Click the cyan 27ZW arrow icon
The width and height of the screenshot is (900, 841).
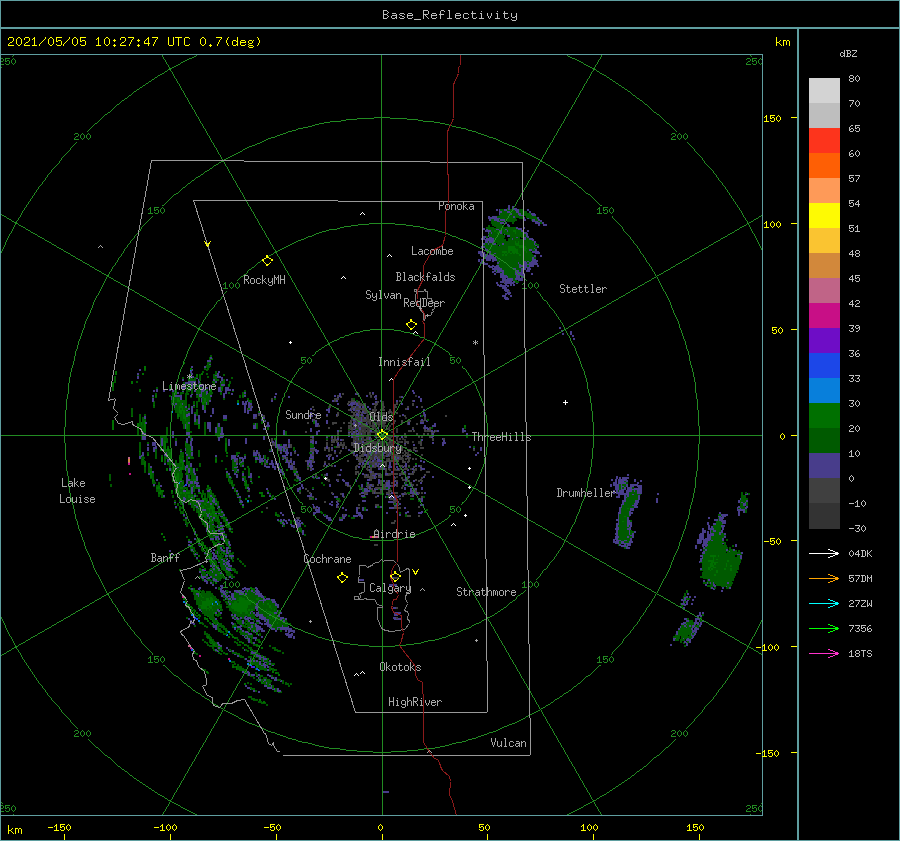tap(824, 603)
